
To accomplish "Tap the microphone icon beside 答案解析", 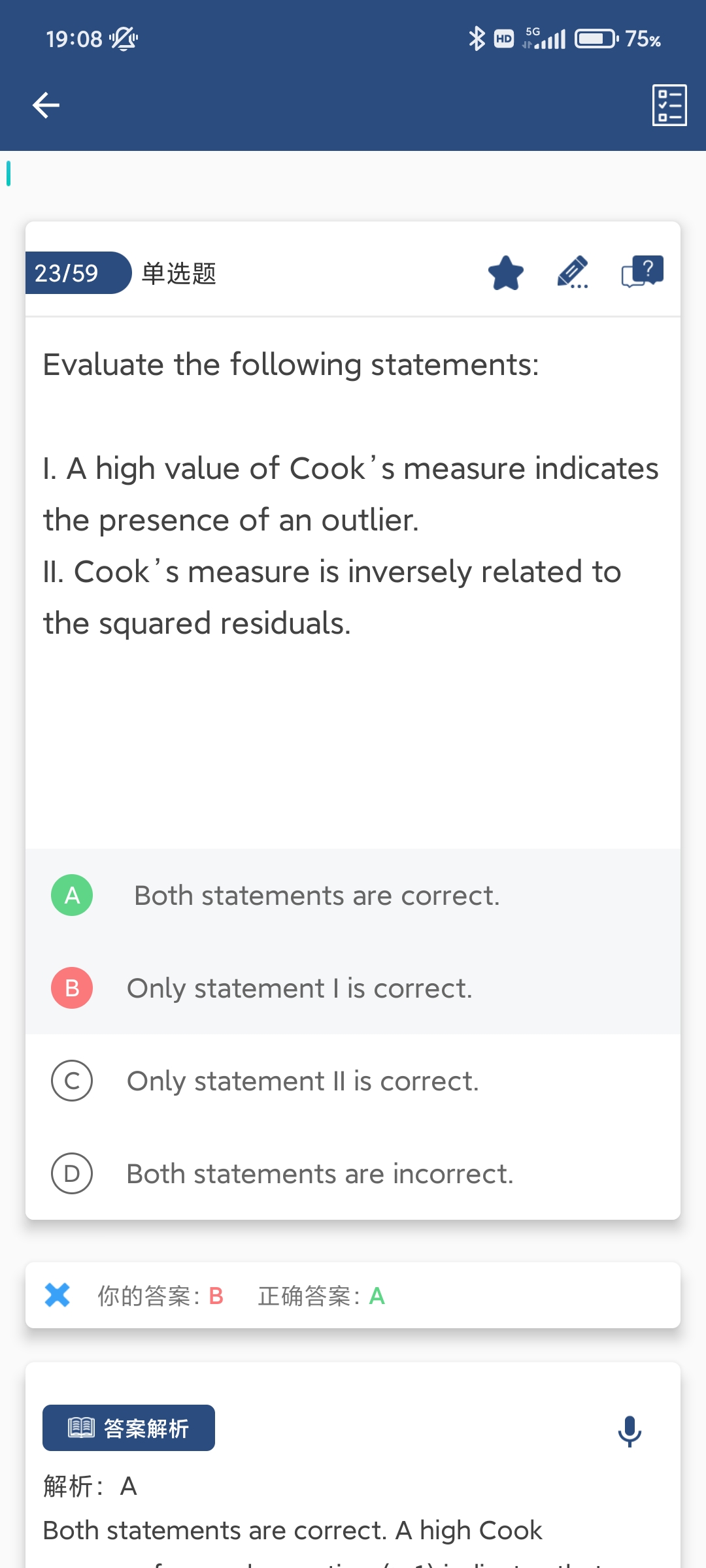I will click(630, 1431).
